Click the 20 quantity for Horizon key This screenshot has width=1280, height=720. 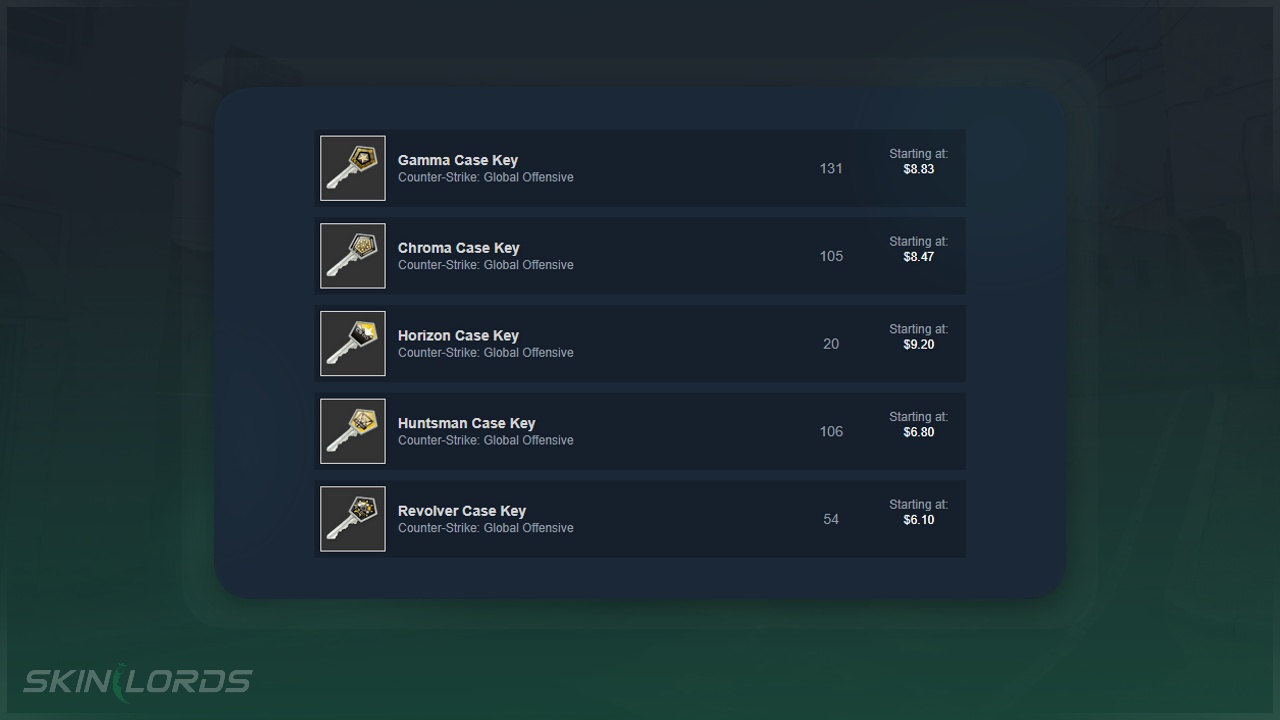pyautogui.click(x=831, y=343)
